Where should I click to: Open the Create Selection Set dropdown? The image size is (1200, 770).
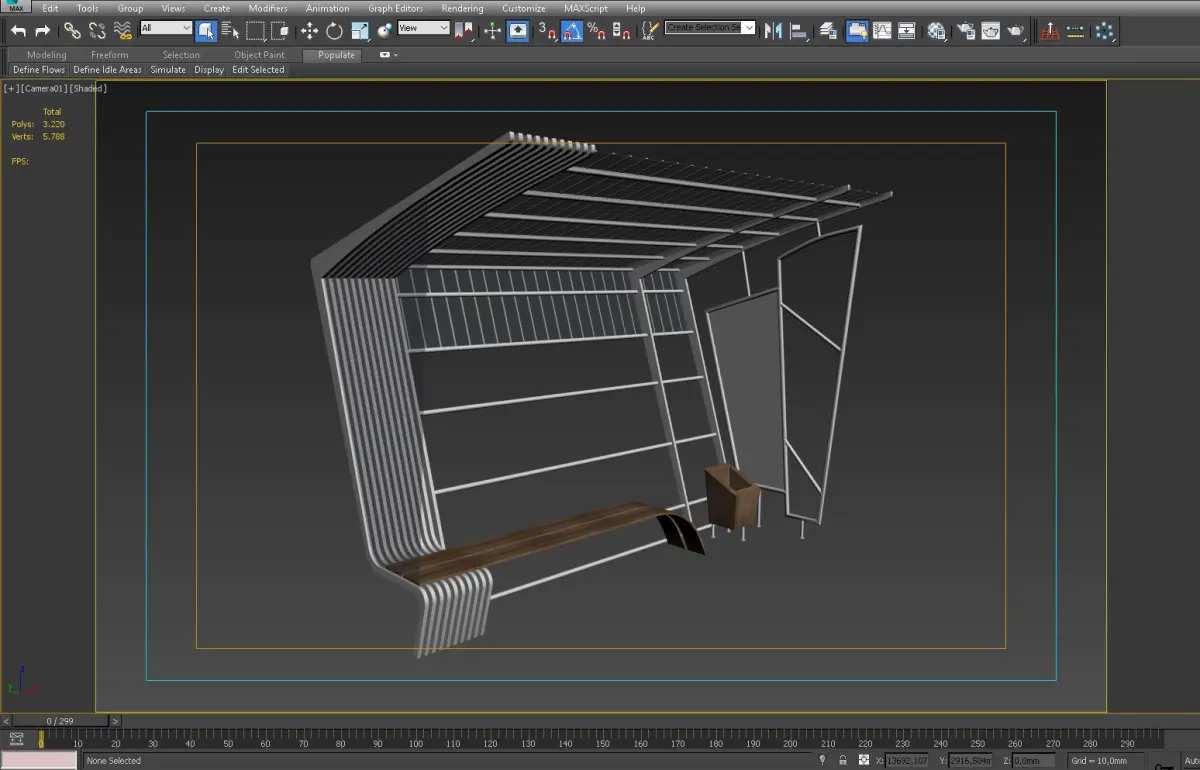[x=710, y=28]
